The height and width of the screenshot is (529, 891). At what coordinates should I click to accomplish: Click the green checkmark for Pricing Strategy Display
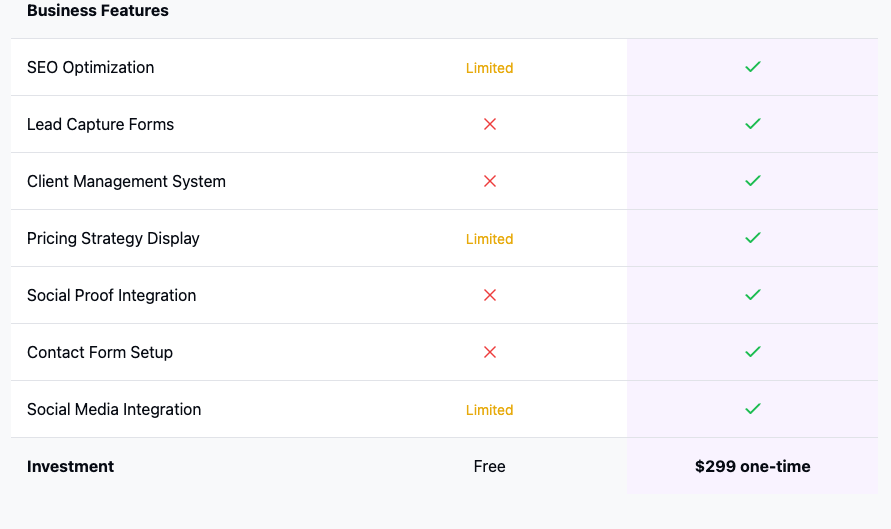click(x=752, y=238)
